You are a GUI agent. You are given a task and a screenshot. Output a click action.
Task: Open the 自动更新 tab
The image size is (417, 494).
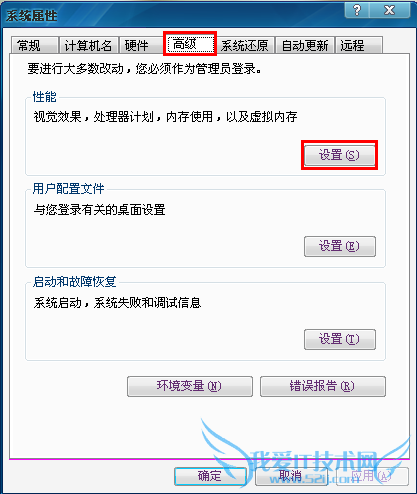tap(305, 45)
